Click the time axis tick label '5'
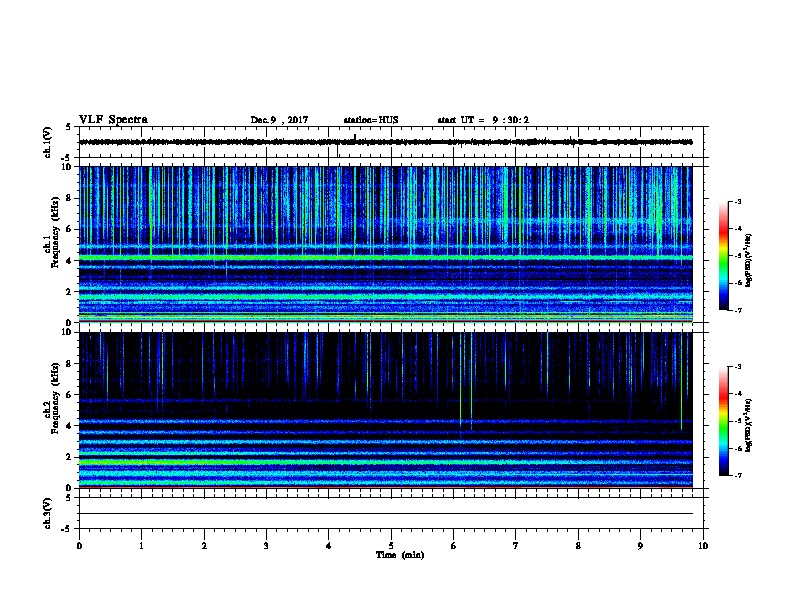 point(391,545)
